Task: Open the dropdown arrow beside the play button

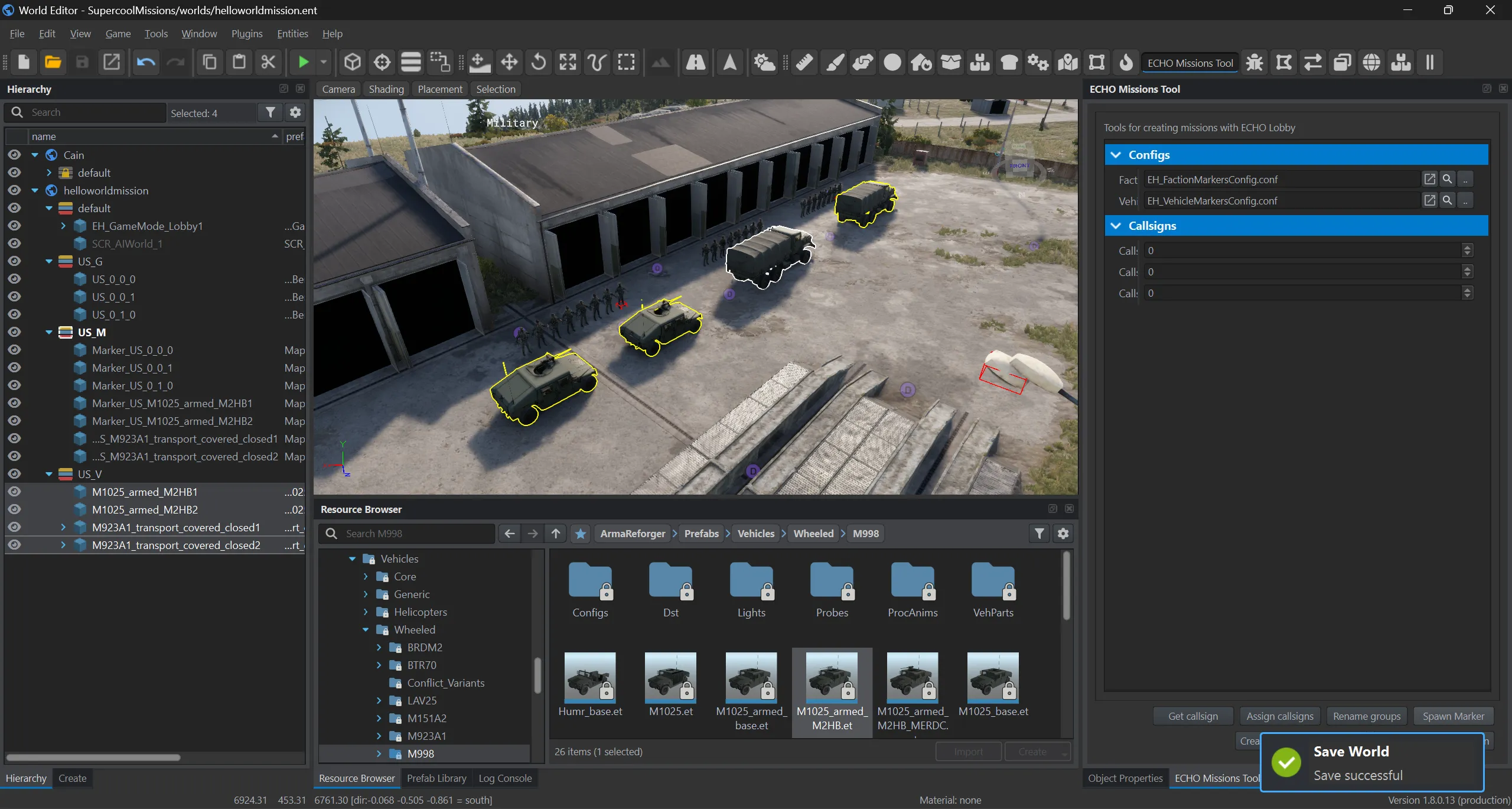Action: 323,62
